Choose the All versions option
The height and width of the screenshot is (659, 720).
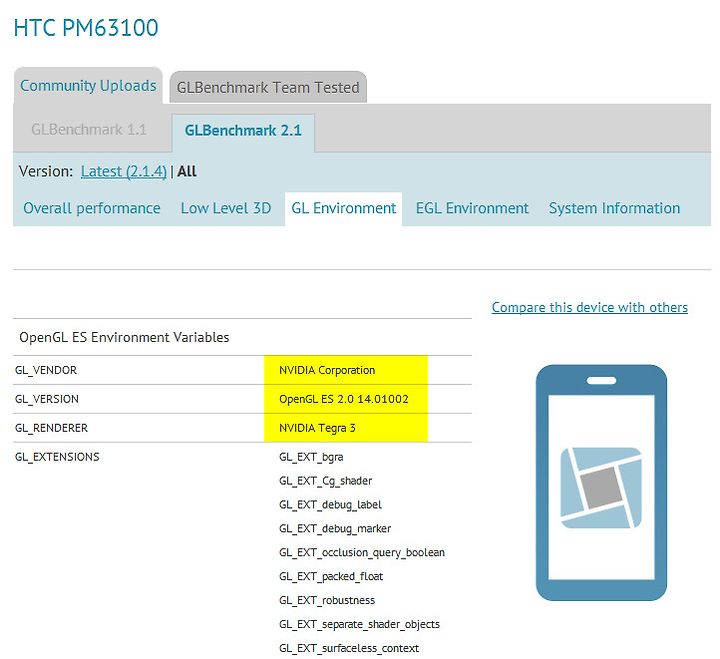click(187, 171)
